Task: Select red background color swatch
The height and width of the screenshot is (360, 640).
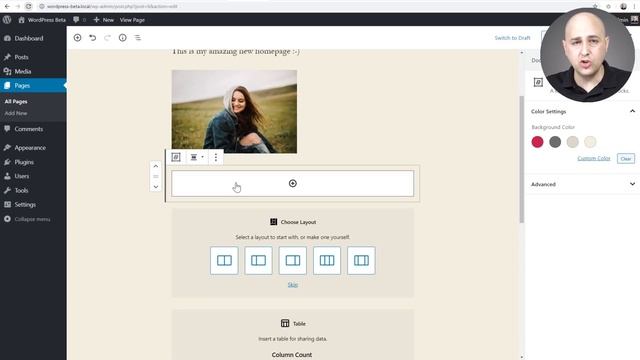Action: 538,142
